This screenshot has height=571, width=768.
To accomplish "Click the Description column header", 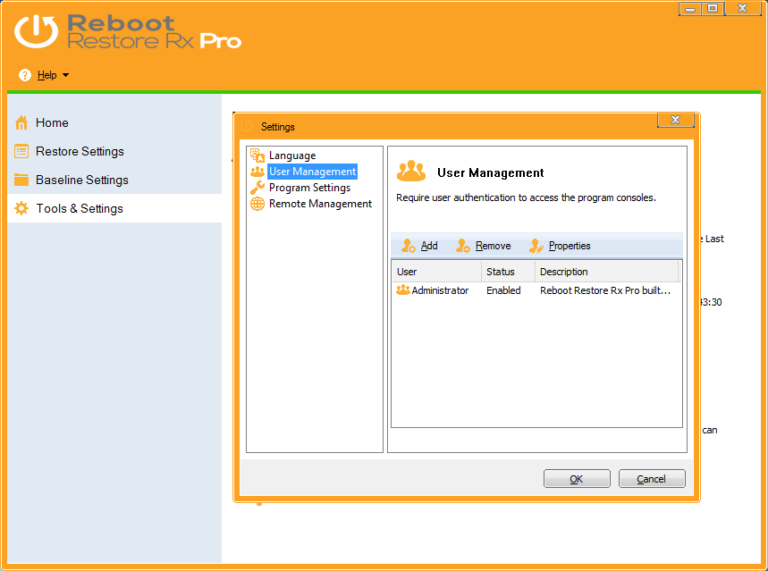I will (606, 271).
